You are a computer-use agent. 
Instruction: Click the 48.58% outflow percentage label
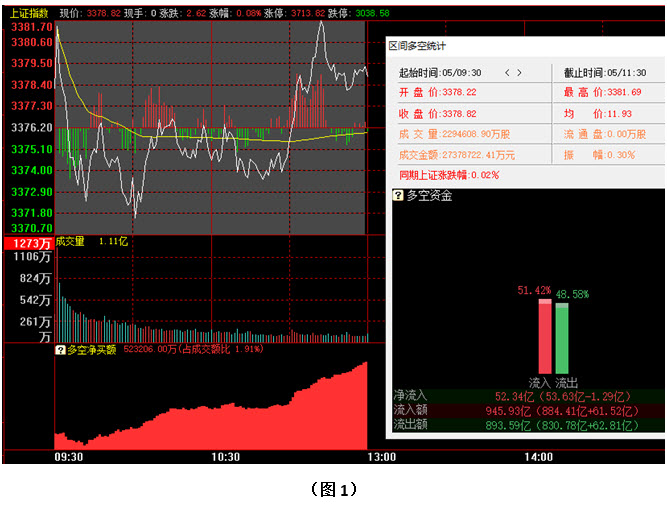[x=573, y=294]
